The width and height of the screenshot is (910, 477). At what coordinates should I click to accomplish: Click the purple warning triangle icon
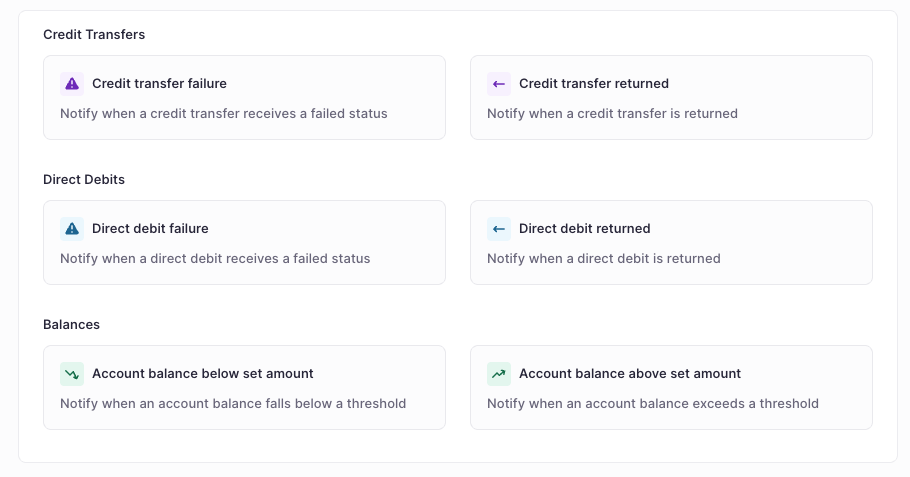click(x=72, y=84)
